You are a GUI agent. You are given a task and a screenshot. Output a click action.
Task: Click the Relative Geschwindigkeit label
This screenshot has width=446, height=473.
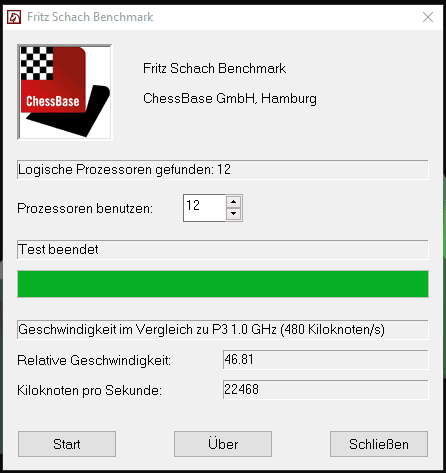(x=94, y=360)
